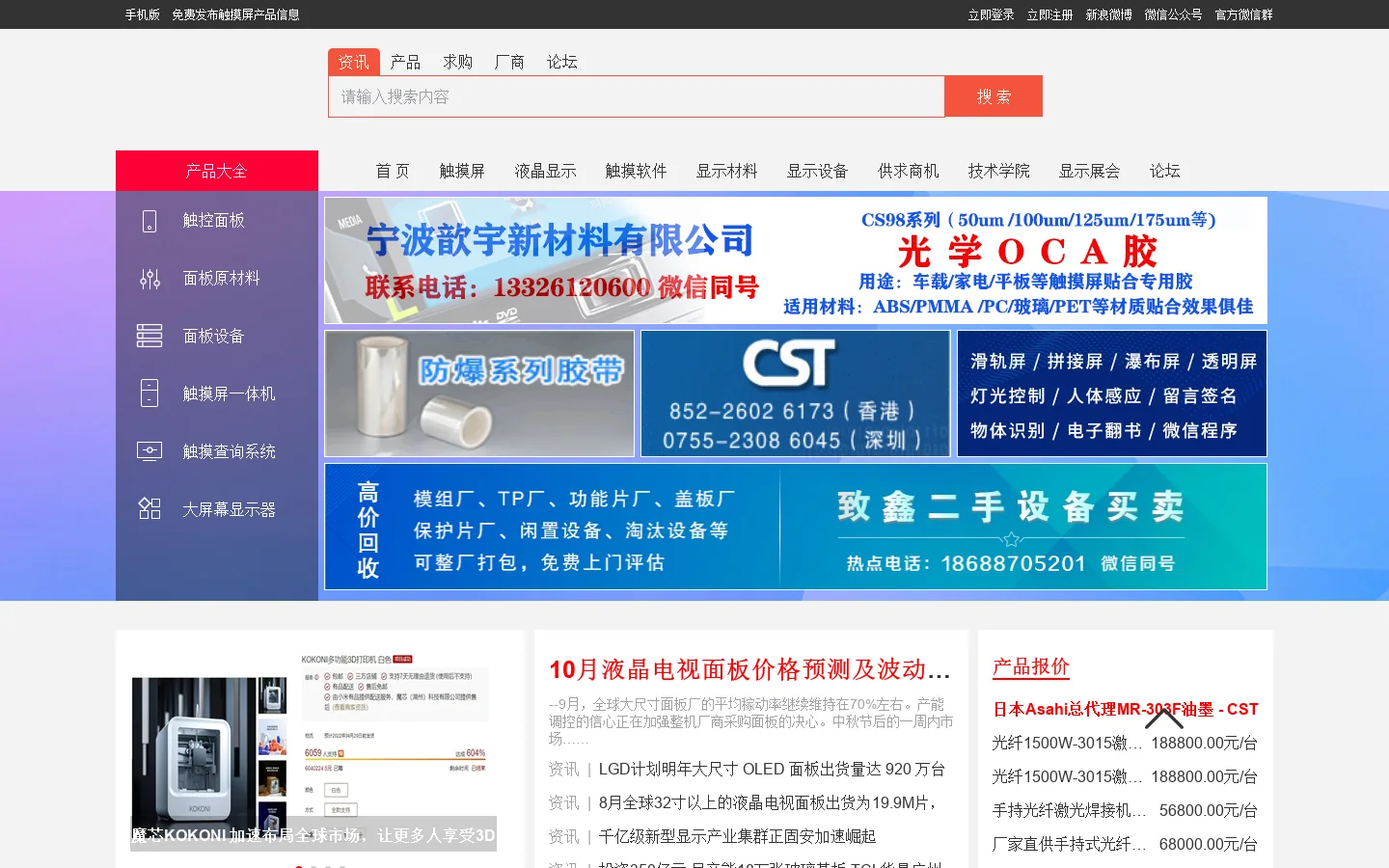This screenshot has width=1389, height=868.
Task: Click the 立即注册 link
Action: pos(1049,14)
